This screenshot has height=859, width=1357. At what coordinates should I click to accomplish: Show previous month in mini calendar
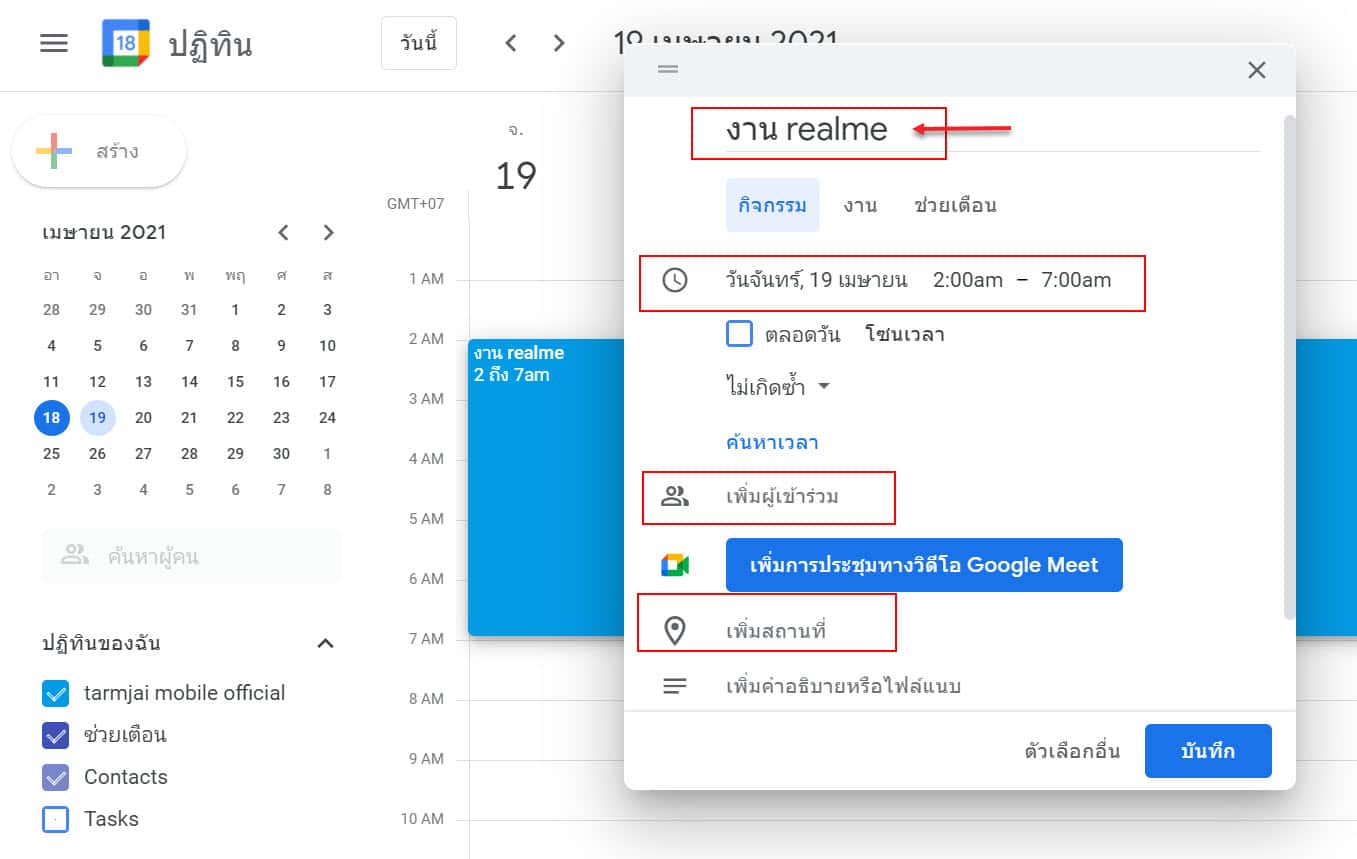point(284,233)
